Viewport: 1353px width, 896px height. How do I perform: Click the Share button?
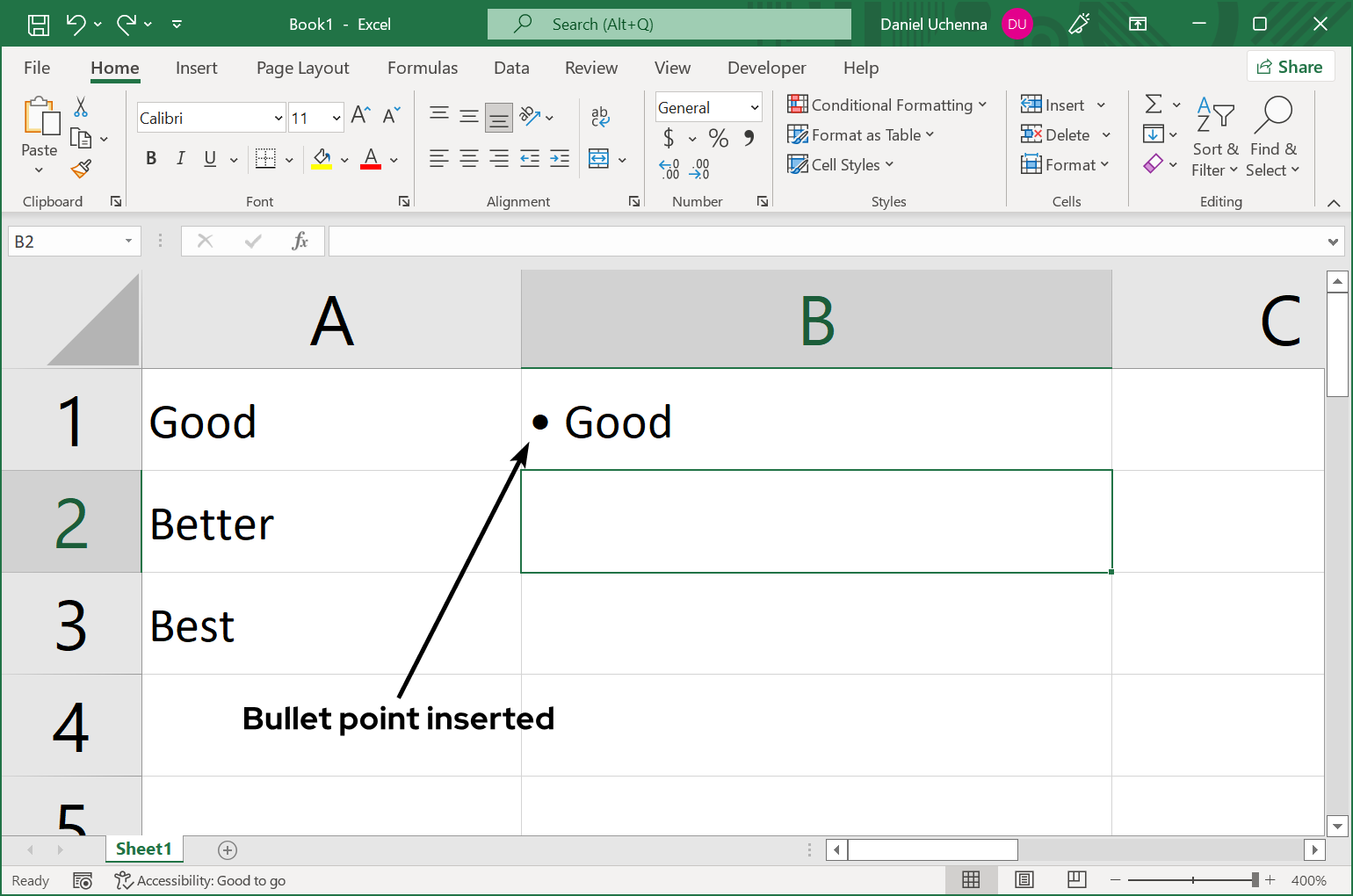click(1291, 66)
